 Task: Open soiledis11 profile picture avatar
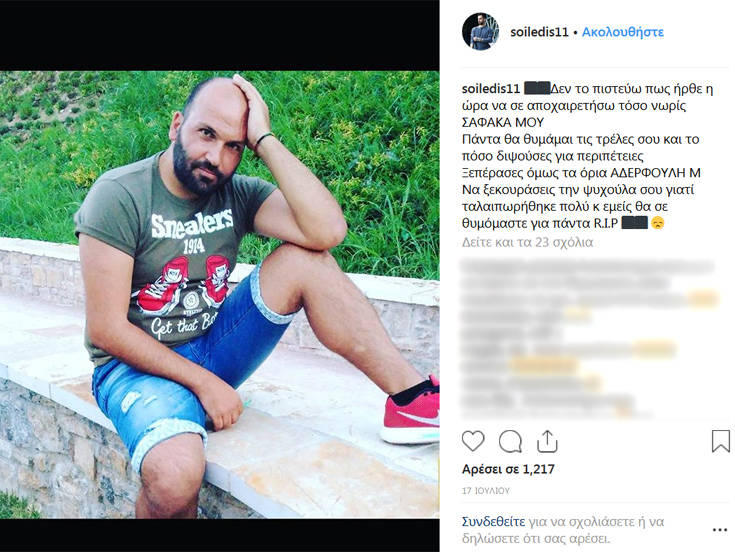(480, 31)
